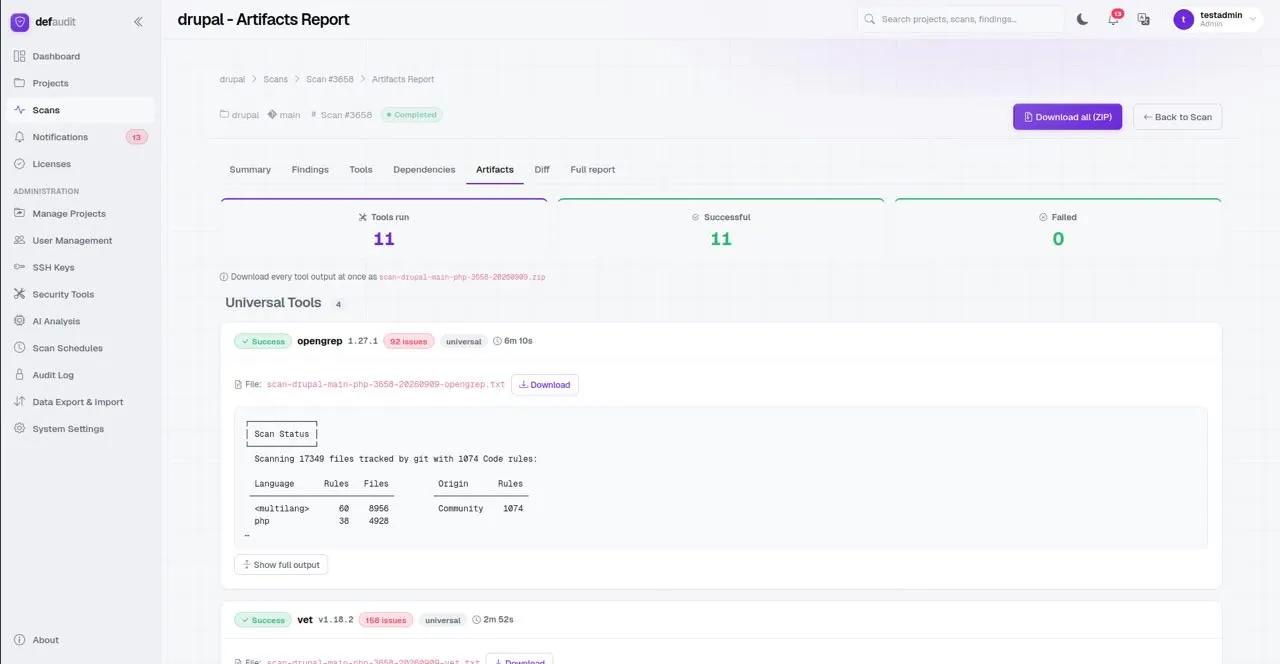This screenshot has width=1280, height=664.
Task: Click zip filename scan-drupal-main-php-3658-20260909.zip
Action: pyautogui.click(x=462, y=277)
